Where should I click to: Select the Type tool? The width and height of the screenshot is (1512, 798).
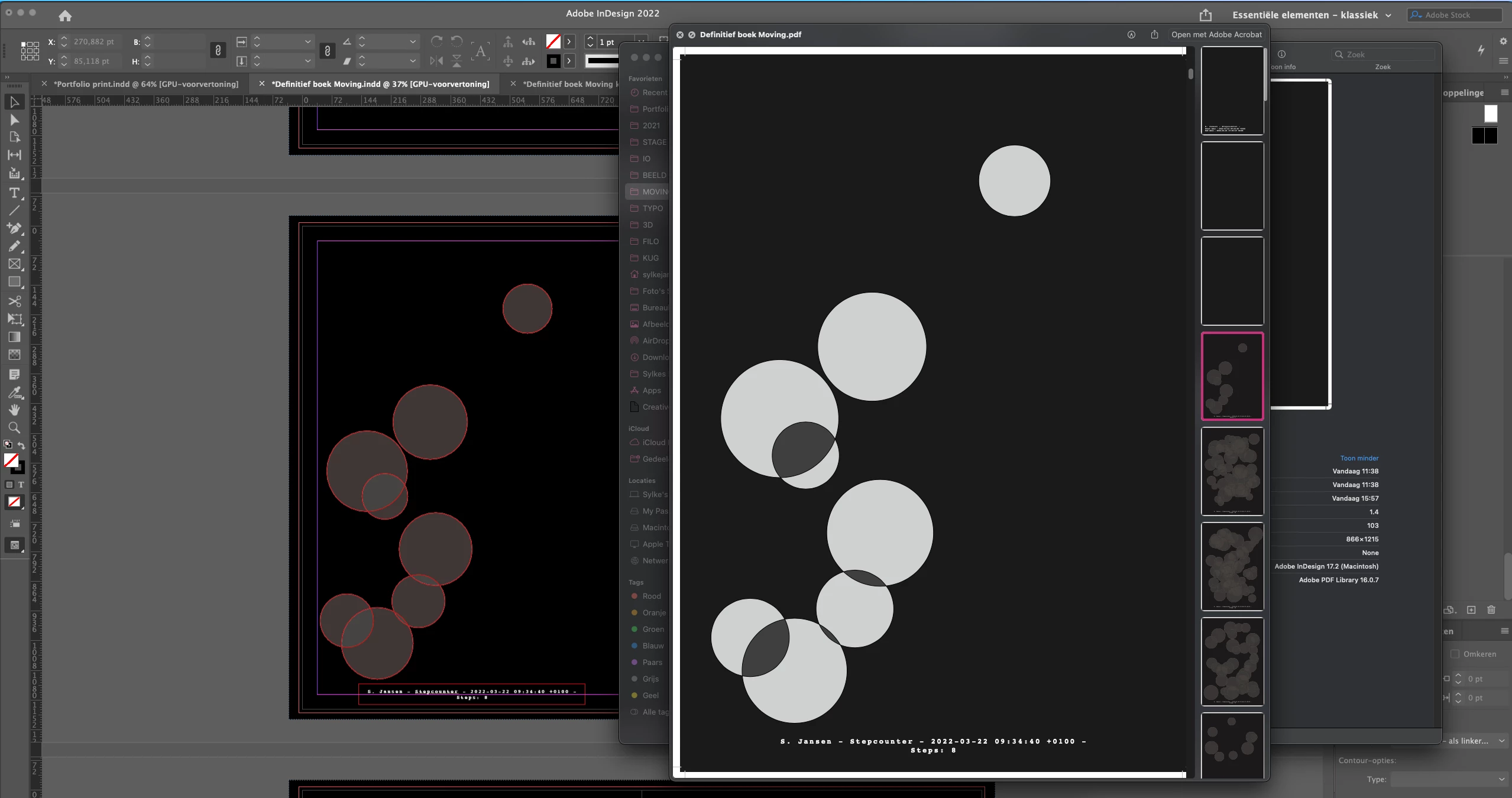click(14, 193)
